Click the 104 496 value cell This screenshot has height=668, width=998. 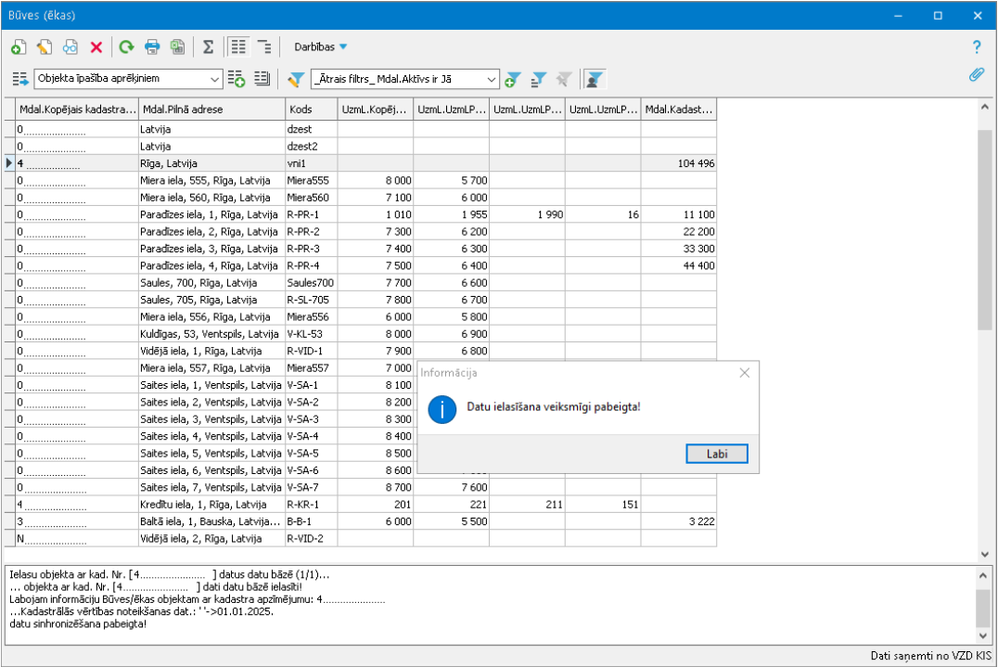pyautogui.click(x=678, y=164)
